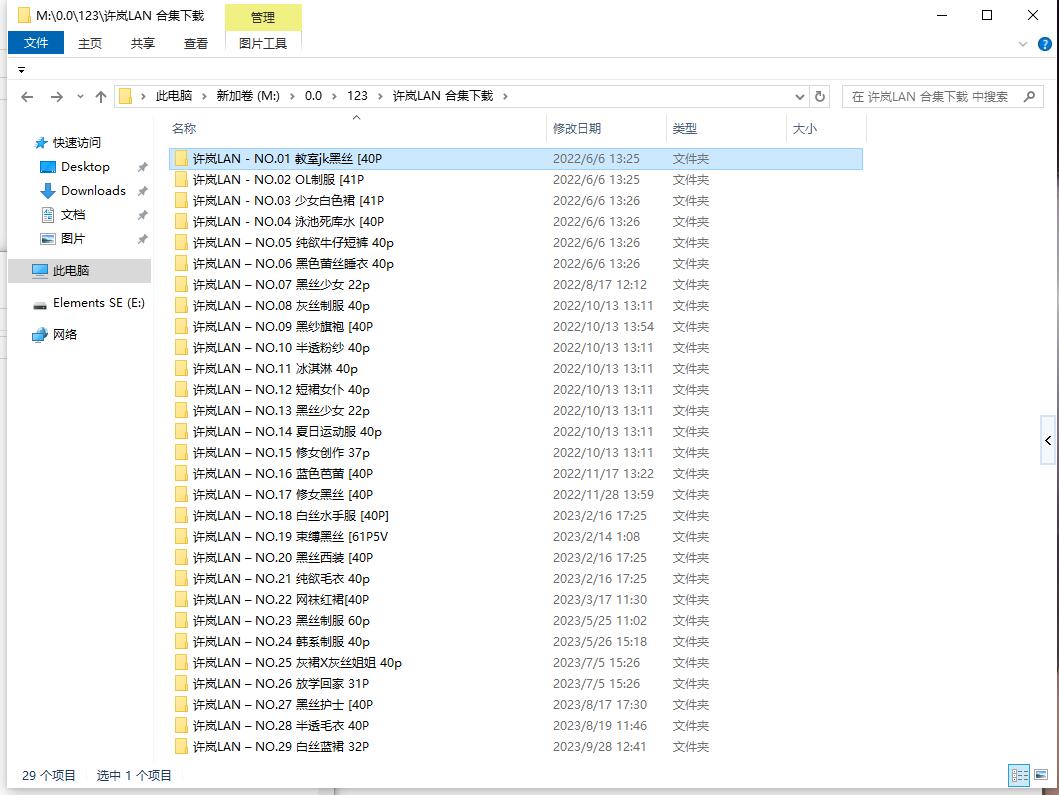This screenshot has width=1059, height=795.
Task: Select folder icon of NO.07 黑丝少女 22p
Action: (x=181, y=284)
